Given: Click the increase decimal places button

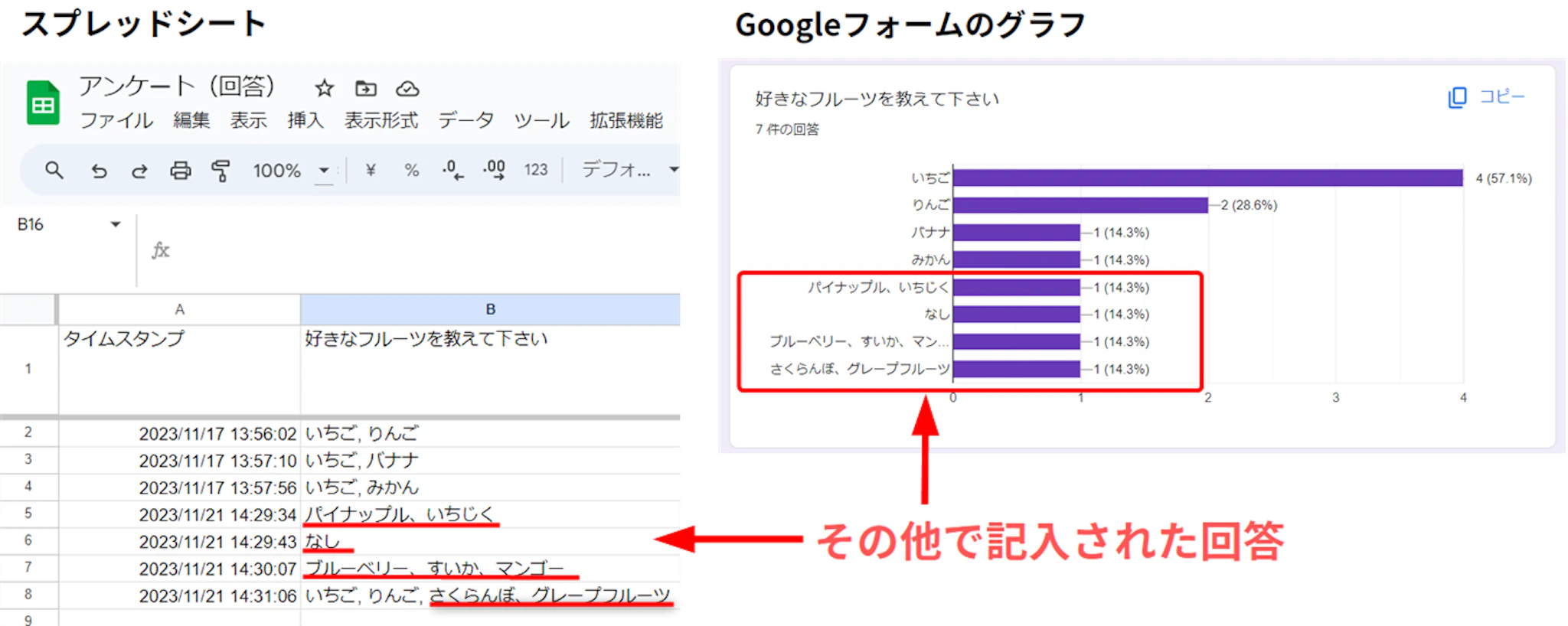Looking at the screenshot, I should pyautogui.click(x=494, y=170).
